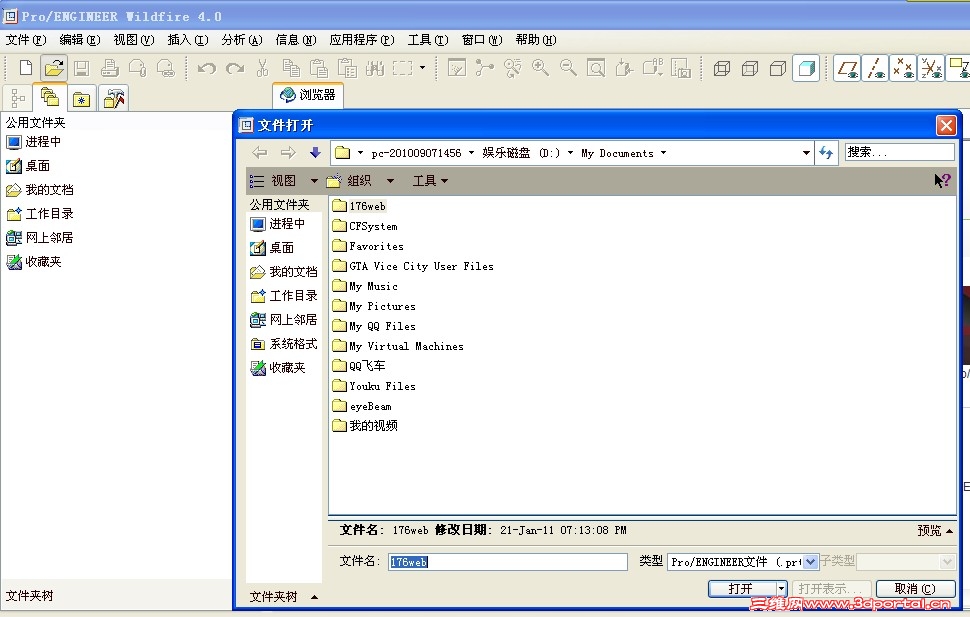The image size is (970, 617).
Task: Click the Back arrow in file dialog
Action: point(260,152)
